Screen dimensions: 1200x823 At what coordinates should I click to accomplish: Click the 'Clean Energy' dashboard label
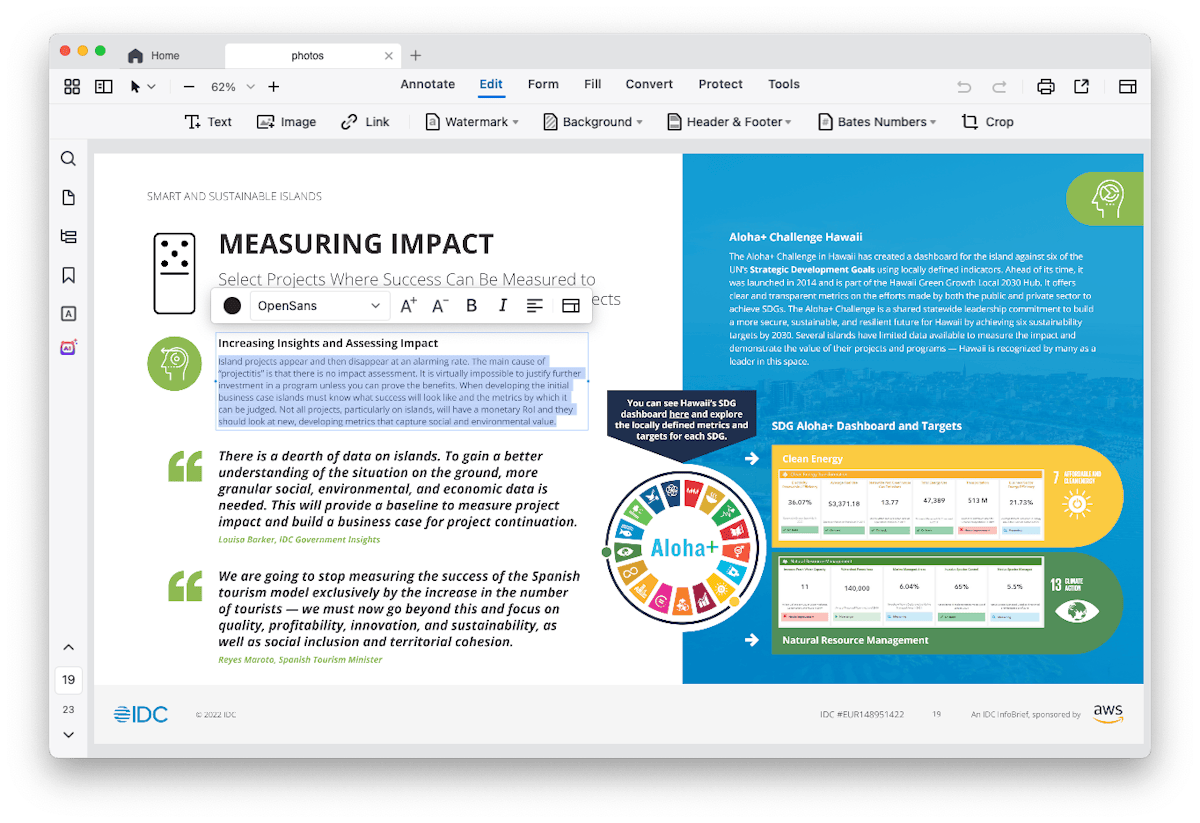[813, 459]
